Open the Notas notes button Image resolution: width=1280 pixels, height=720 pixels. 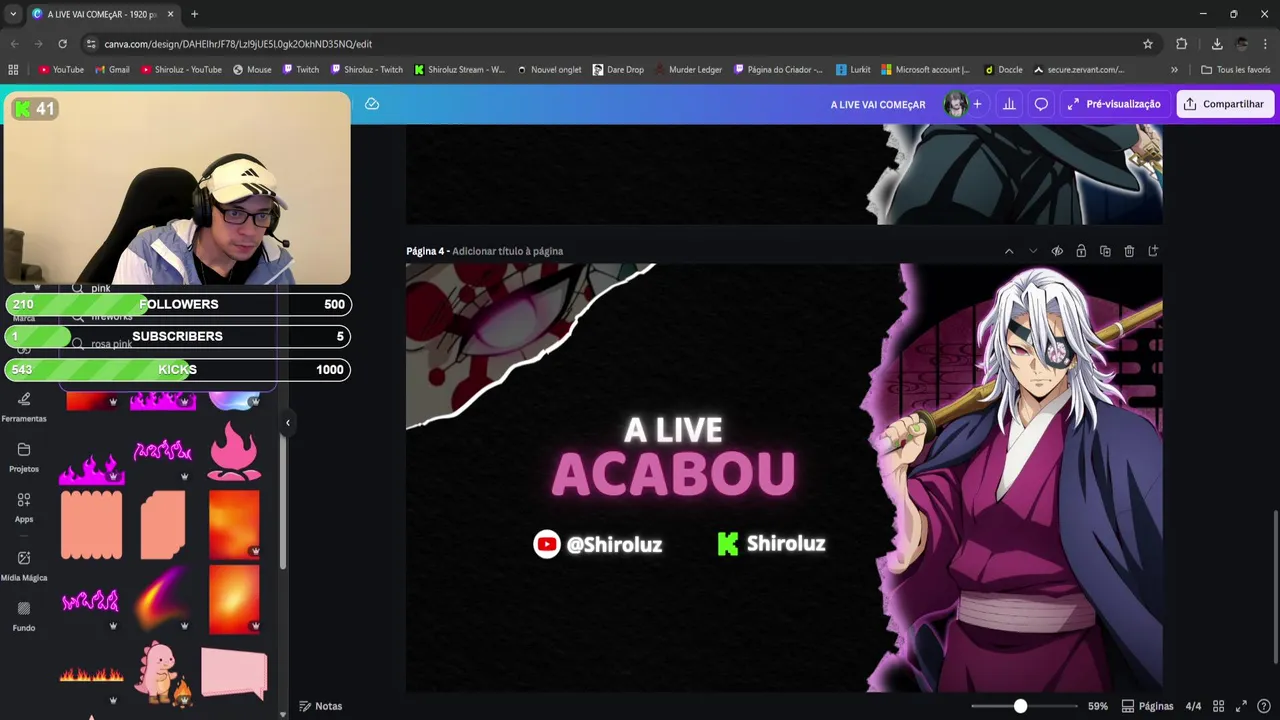[321, 706]
